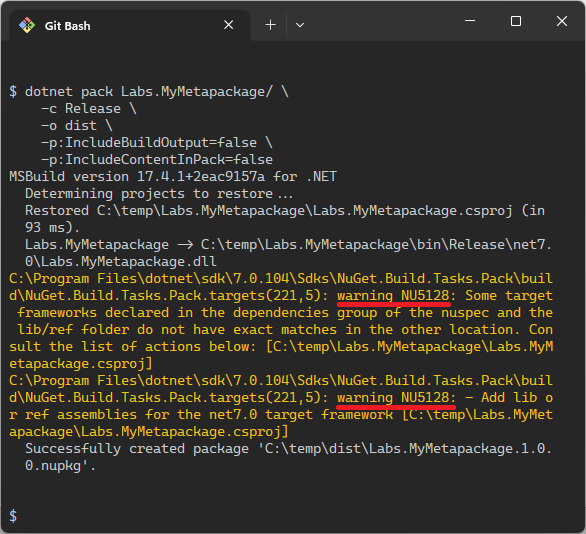The height and width of the screenshot is (534, 586).
Task: Click the "dotnet pack Labs.MyMetapackage/" command line
Action: pos(149,92)
